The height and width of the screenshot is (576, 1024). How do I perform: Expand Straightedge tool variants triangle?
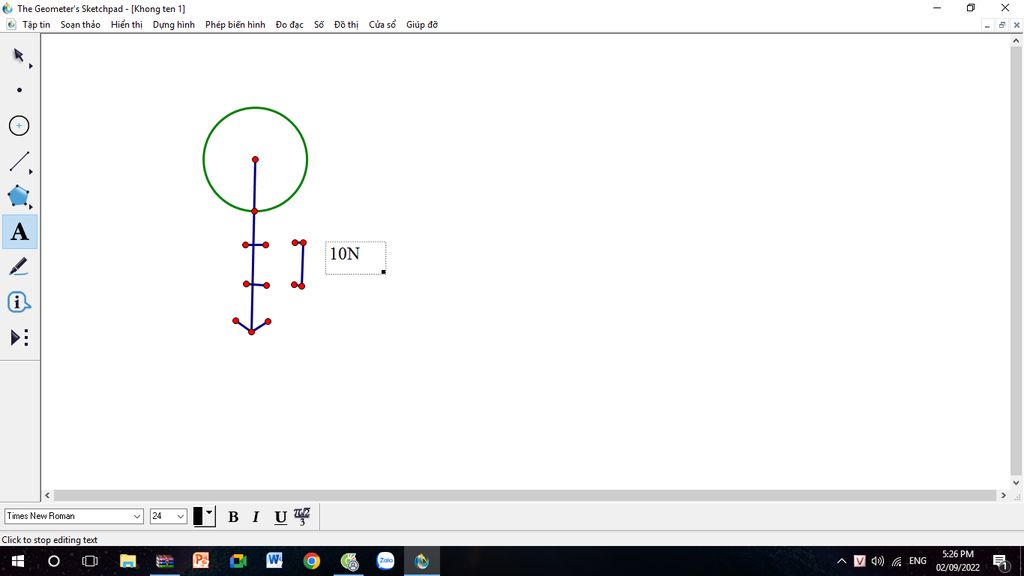(31, 172)
